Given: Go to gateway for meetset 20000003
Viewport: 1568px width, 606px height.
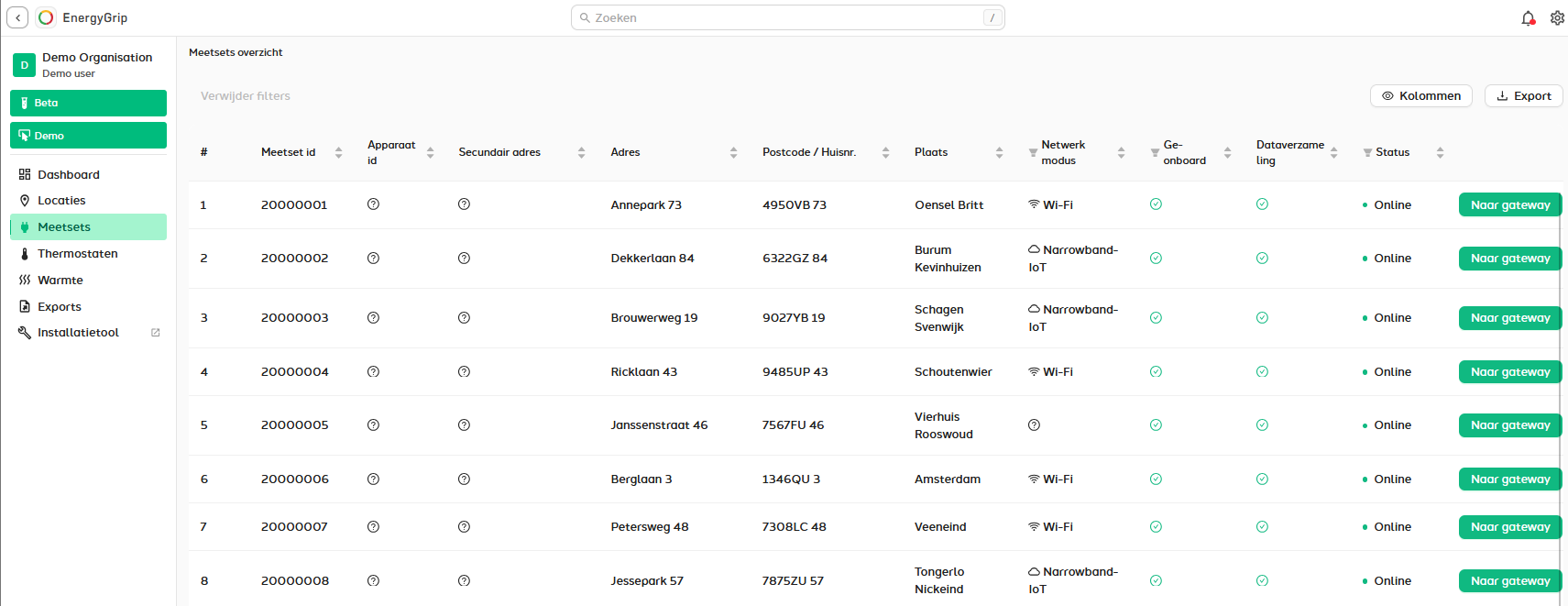Looking at the screenshot, I should tap(1510, 317).
